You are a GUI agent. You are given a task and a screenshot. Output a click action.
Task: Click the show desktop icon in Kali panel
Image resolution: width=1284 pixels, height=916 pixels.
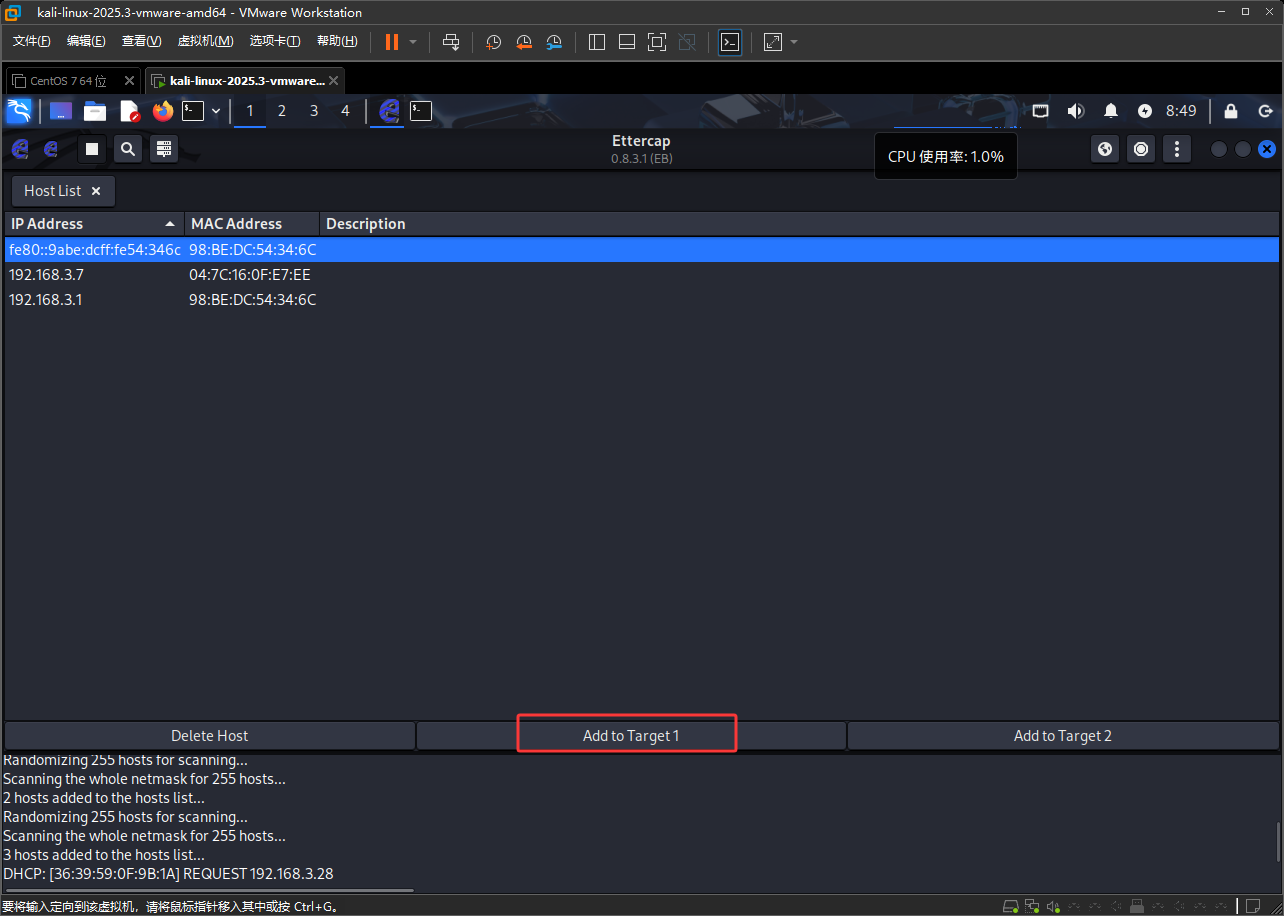click(x=61, y=111)
